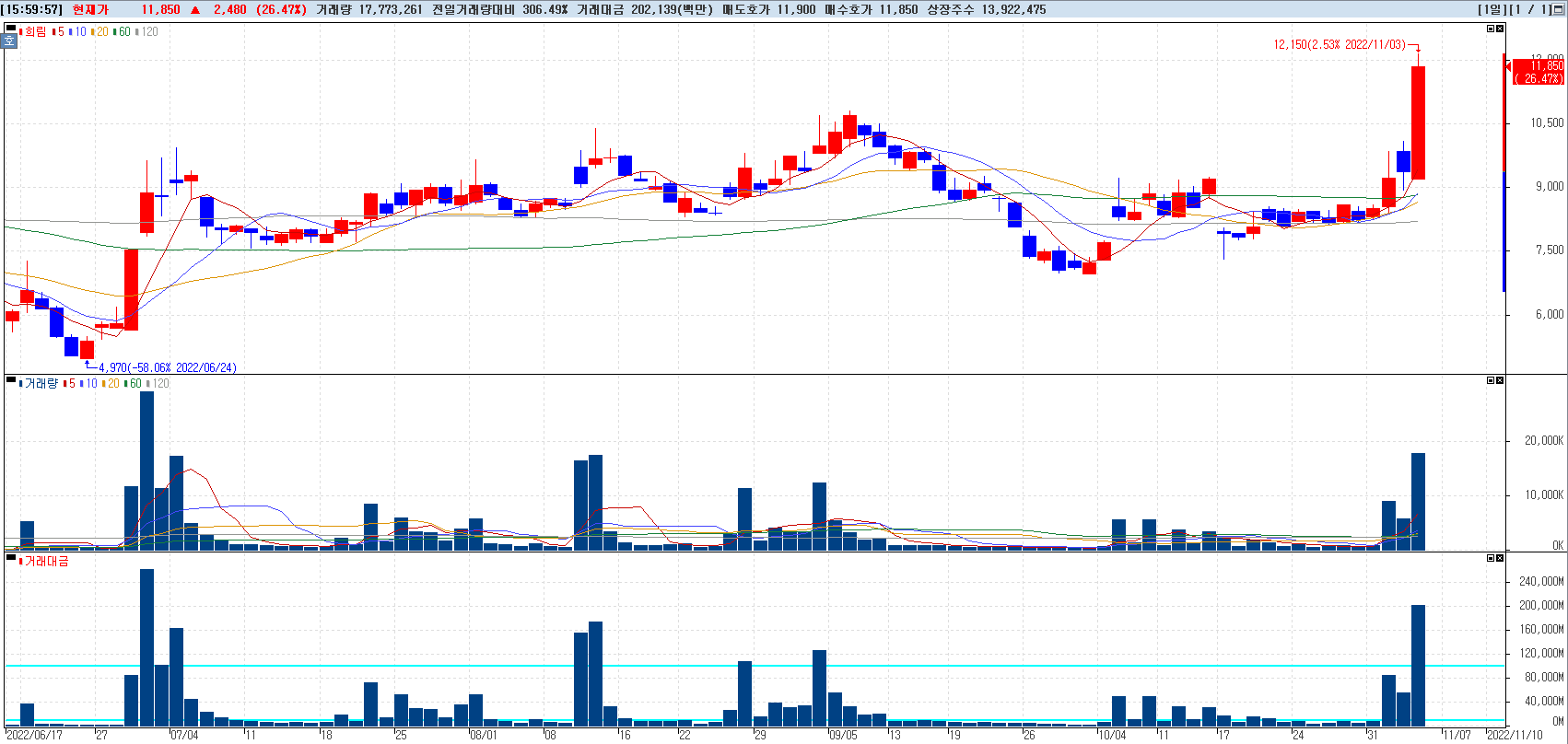Image resolution: width=1568 pixels, height=744 pixels.
Task: Click the 상장주수 13,922,475 value
Action: coord(987,9)
